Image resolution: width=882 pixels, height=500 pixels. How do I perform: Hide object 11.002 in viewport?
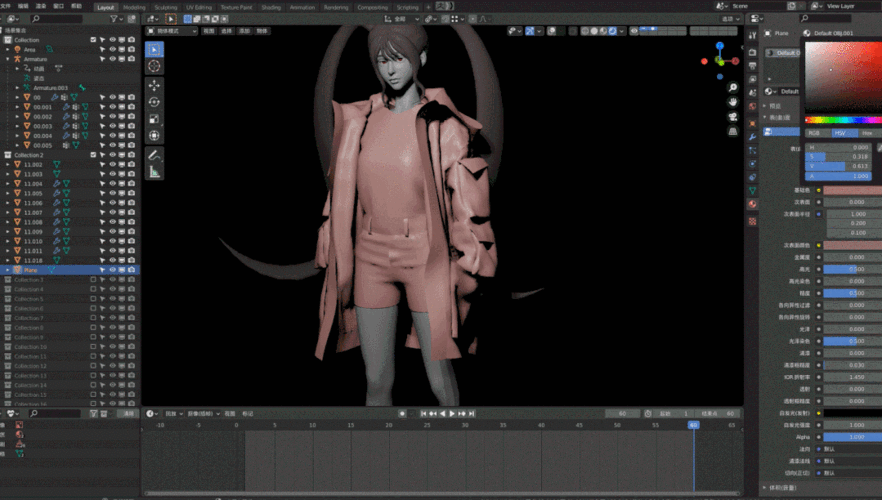(112, 164)
